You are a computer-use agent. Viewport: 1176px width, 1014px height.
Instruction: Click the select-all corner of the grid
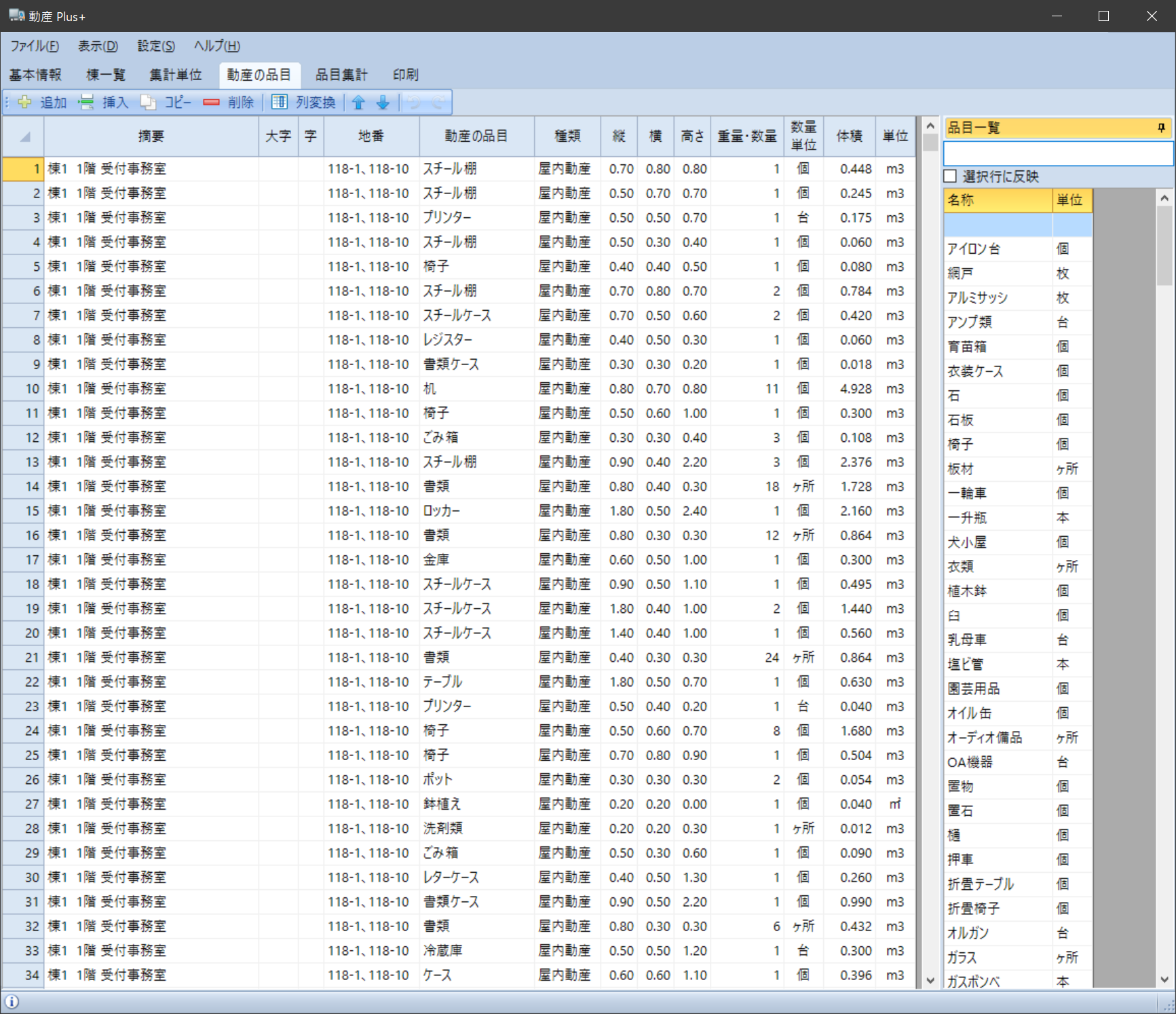click(24, 136)
